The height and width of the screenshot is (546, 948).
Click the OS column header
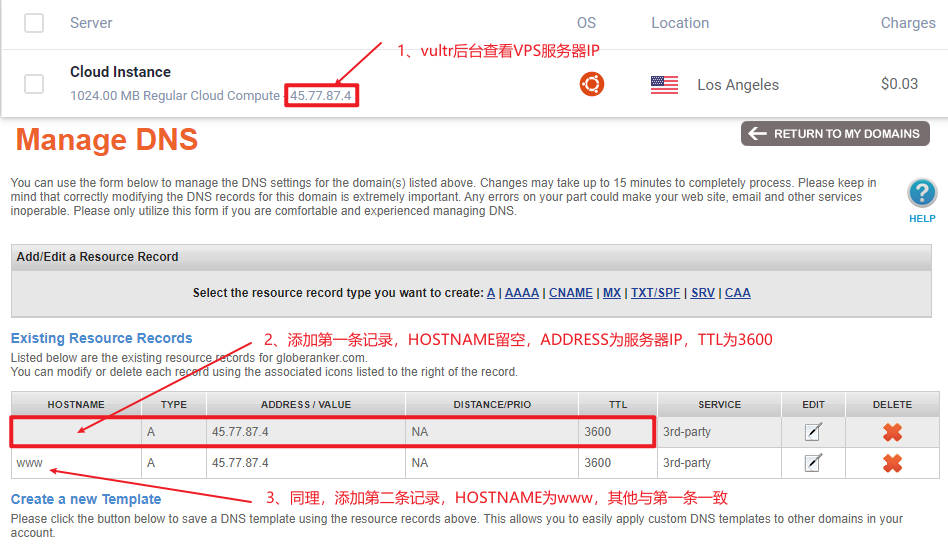pyautogui.click(x=586, y=23)
